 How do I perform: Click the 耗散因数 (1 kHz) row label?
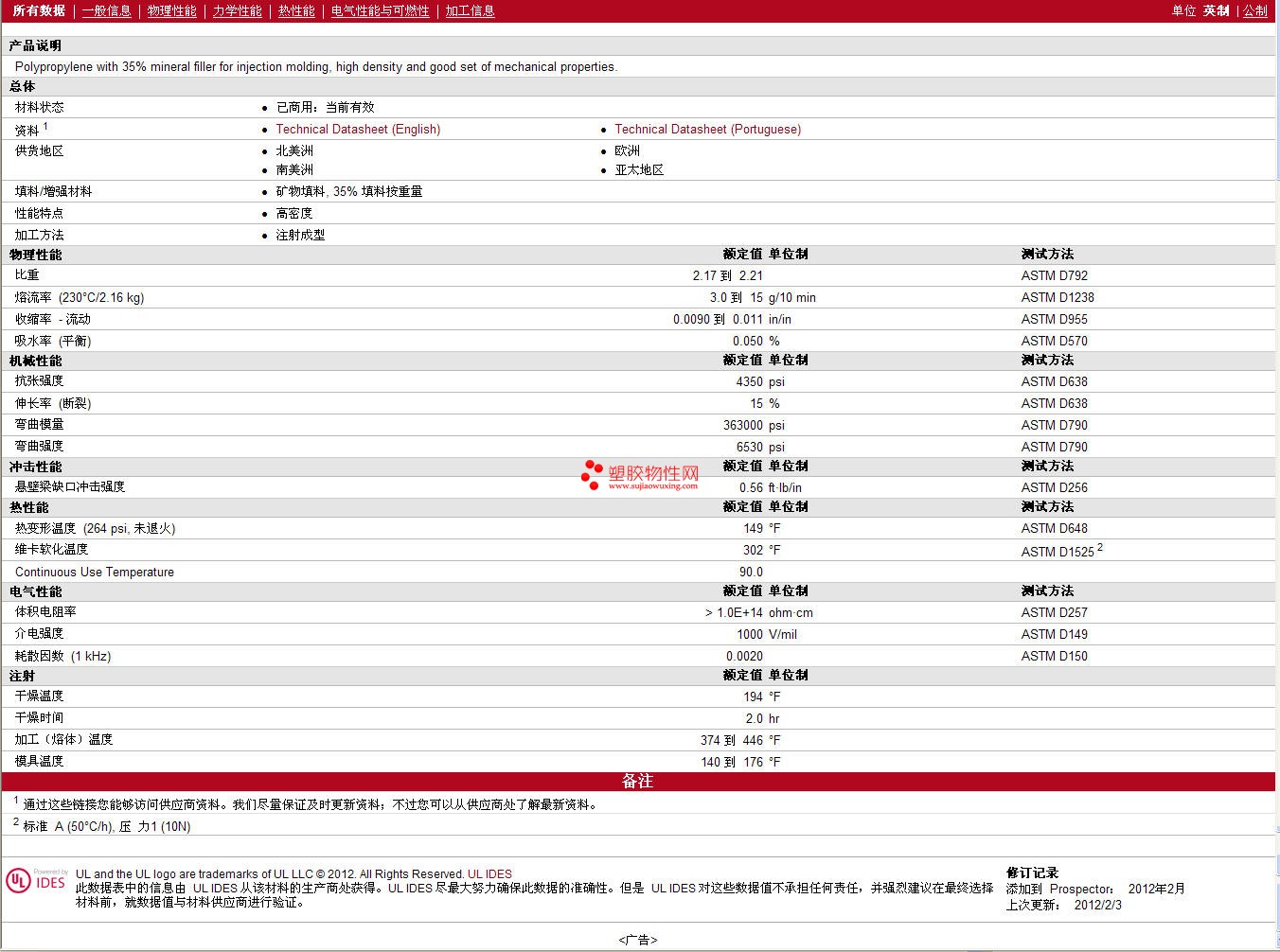pos(62,656)
